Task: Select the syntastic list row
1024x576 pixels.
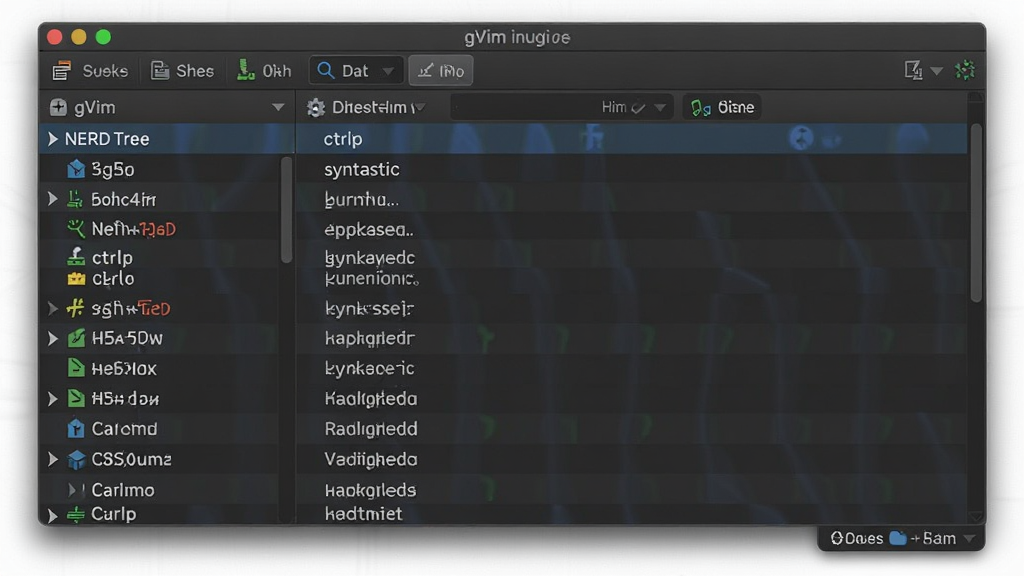Action: [632, 169]
